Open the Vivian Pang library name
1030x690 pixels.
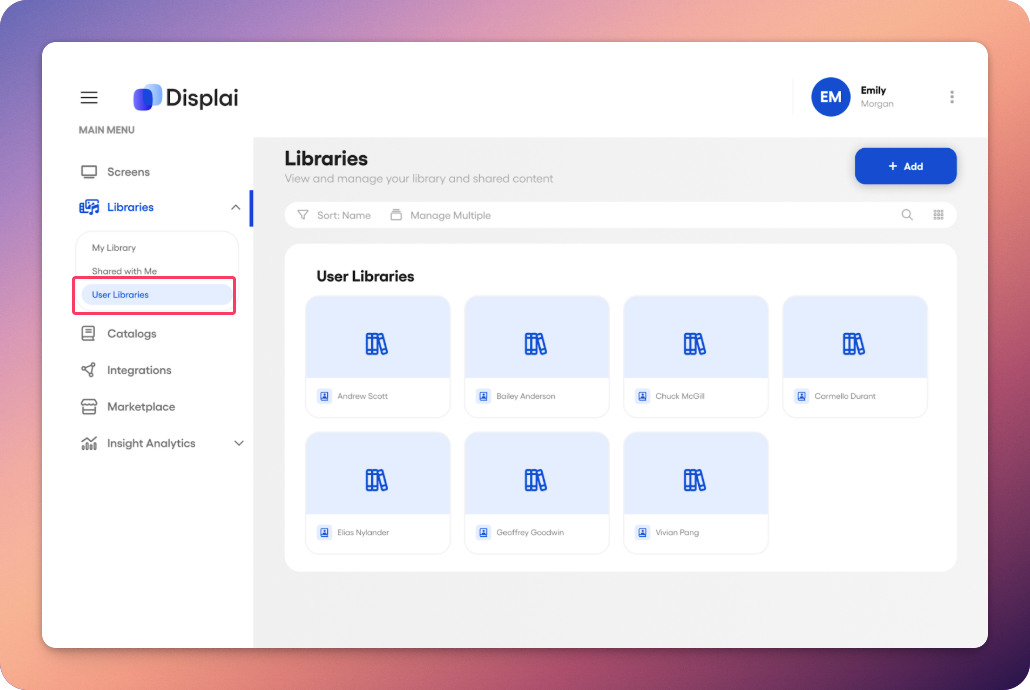point(677,532)
